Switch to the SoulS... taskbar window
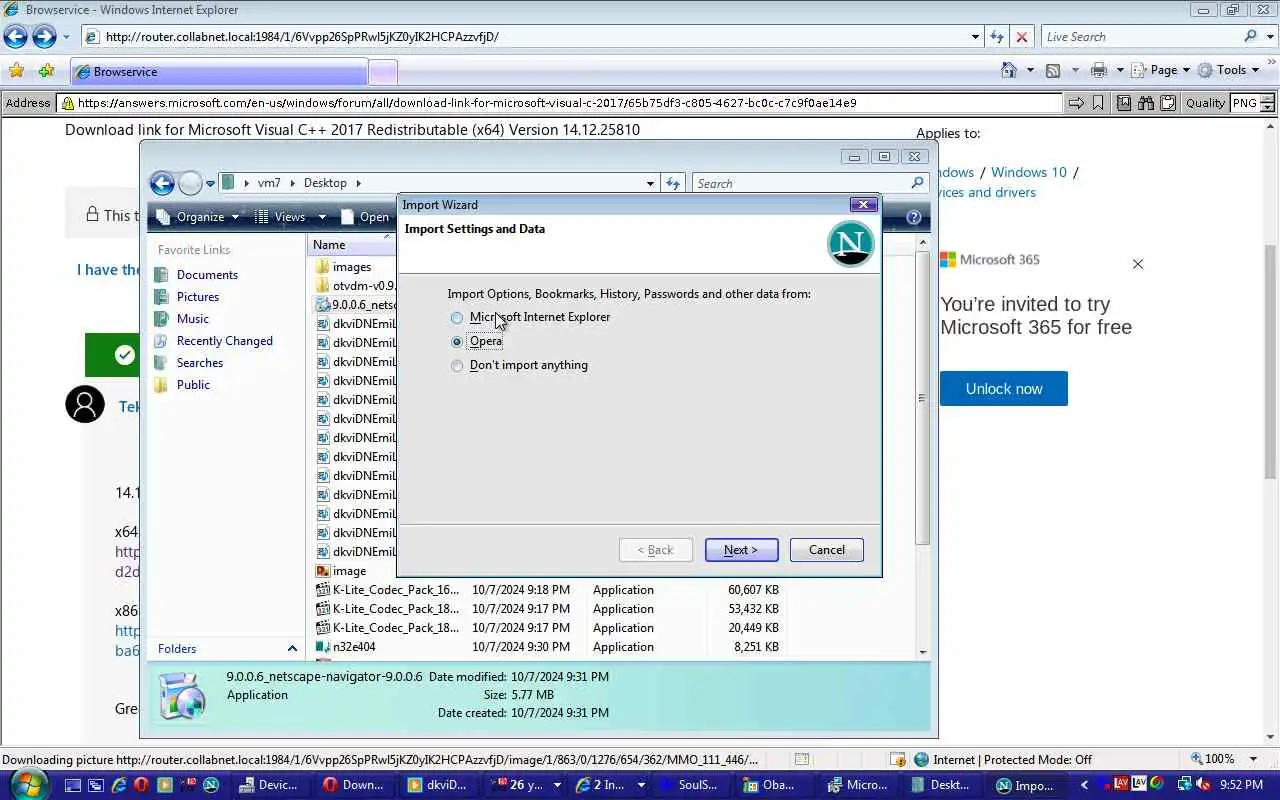 (688, 785)
